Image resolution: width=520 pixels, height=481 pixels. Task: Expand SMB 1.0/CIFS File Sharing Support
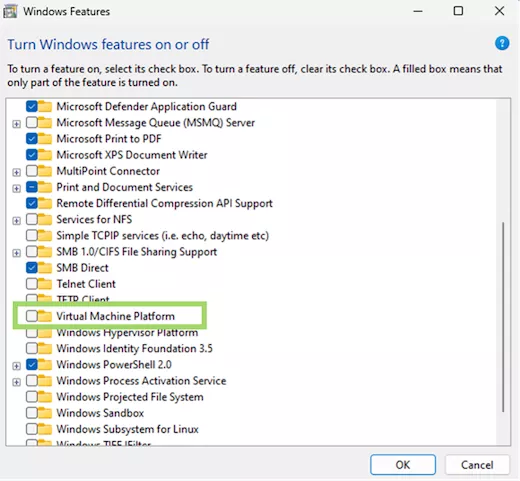point(16,253)
